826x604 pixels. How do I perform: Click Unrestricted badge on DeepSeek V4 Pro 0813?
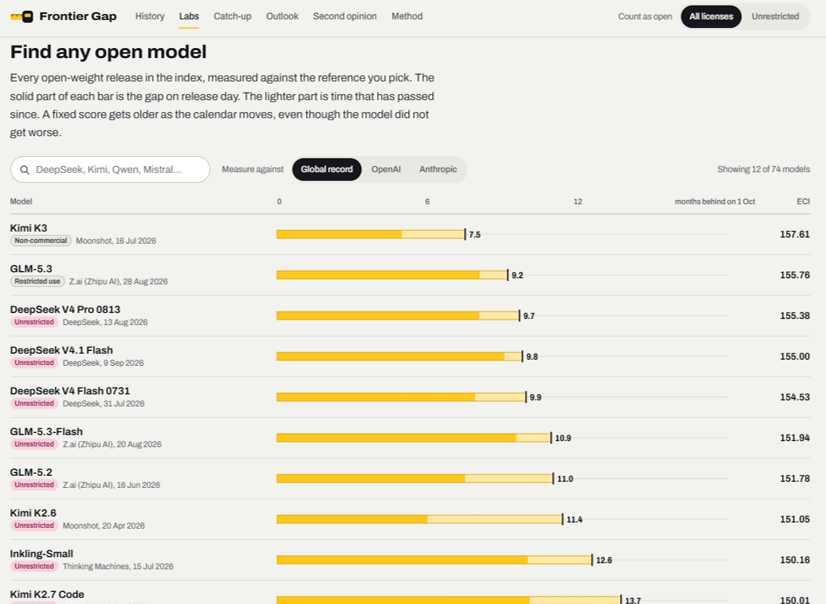(34, 322)
